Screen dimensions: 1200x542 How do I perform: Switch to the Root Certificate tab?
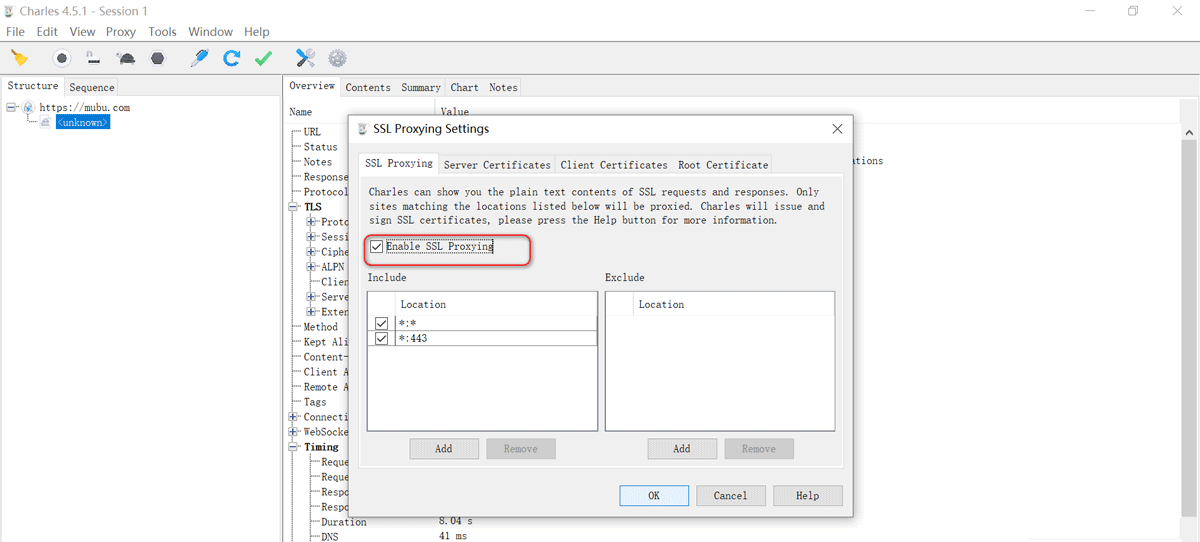click(722, 165)
